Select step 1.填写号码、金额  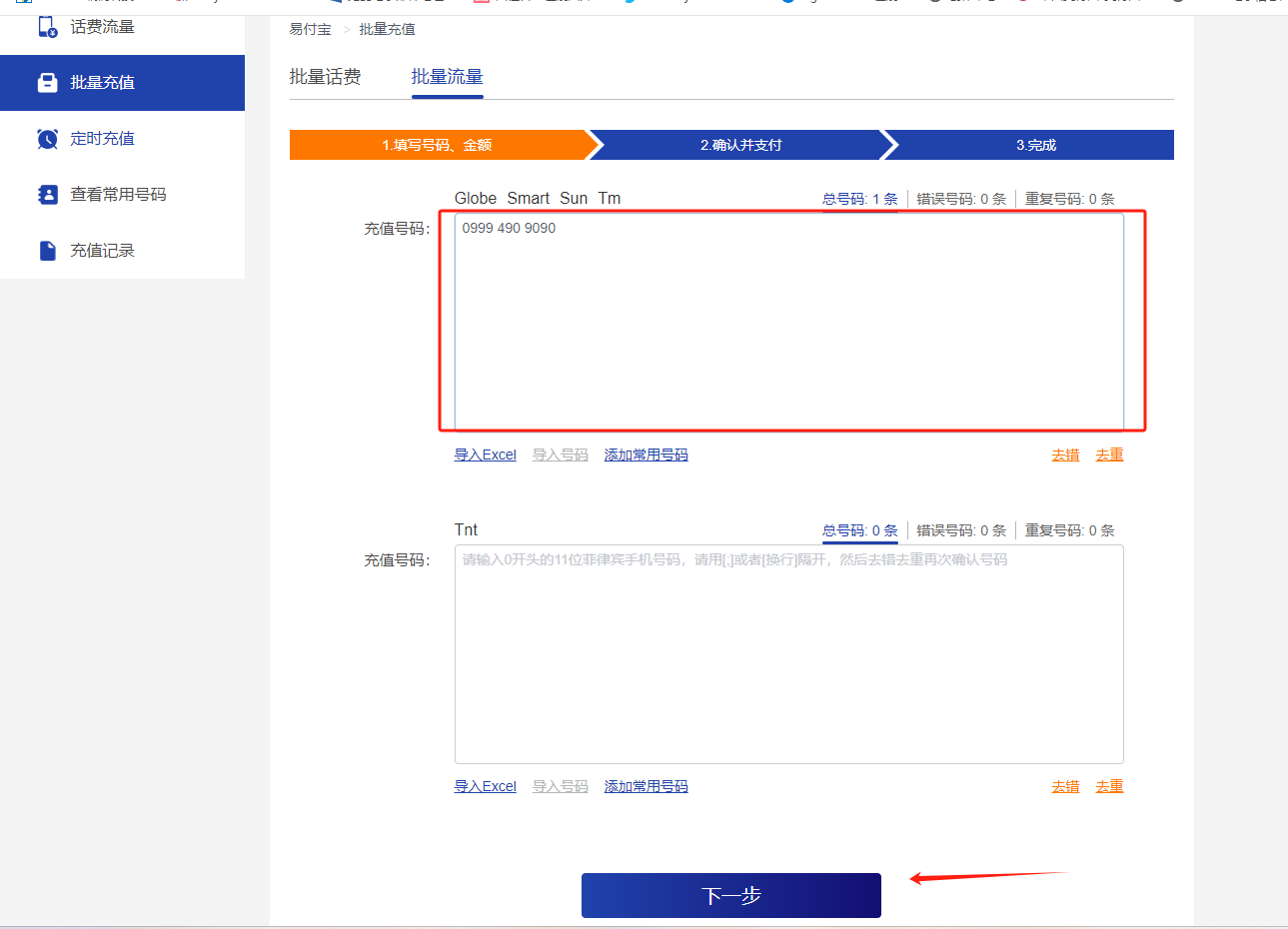click(438, 145)
